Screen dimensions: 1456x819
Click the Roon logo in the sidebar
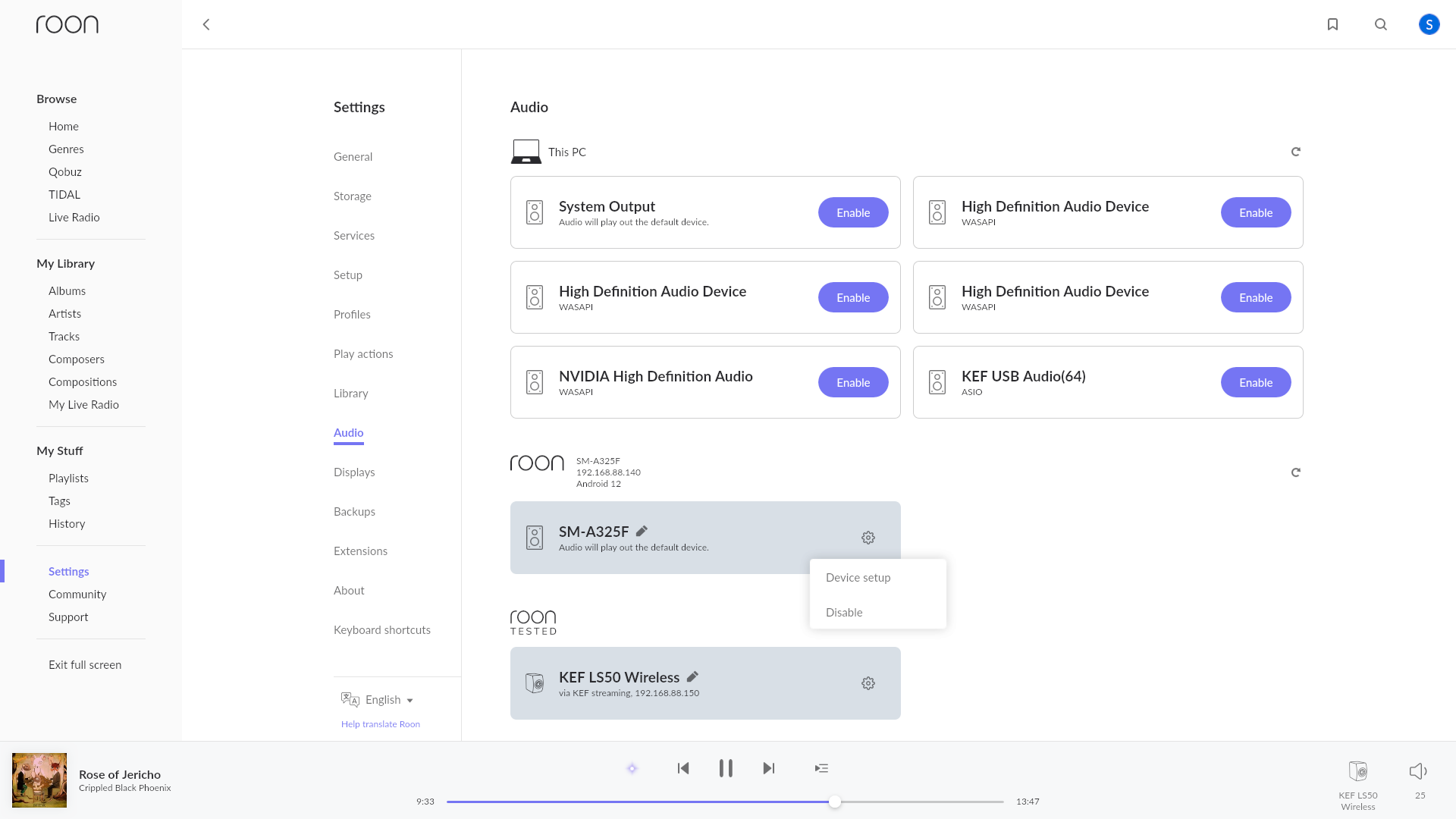coord(67,24)
